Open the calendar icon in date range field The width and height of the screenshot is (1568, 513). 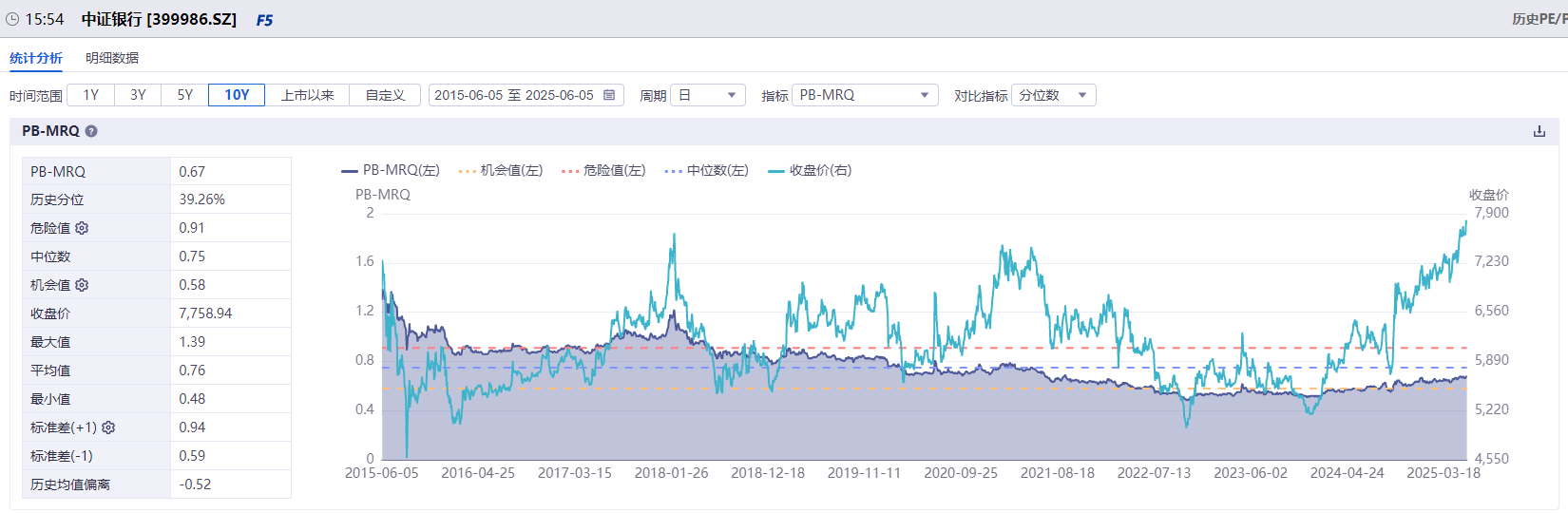(609, 95)
